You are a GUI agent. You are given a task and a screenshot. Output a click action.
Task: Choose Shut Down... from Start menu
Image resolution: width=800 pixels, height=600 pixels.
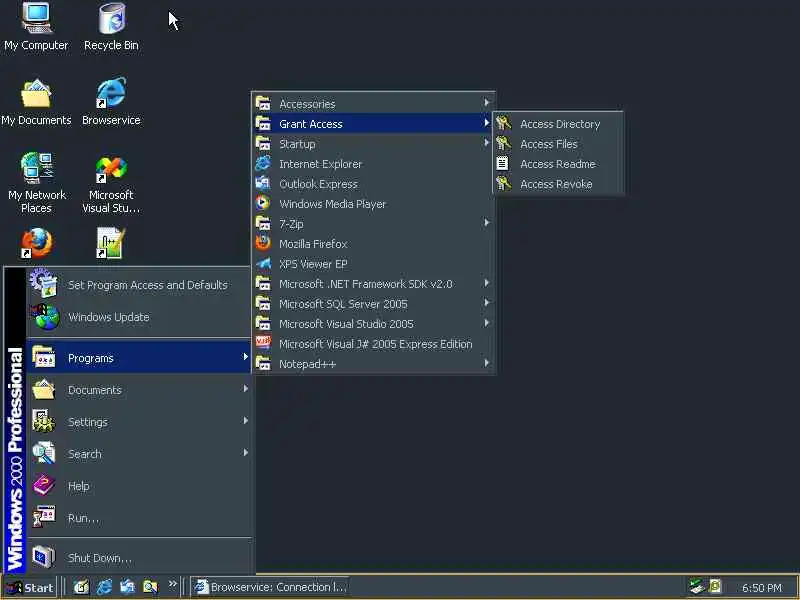click(139, 558)
